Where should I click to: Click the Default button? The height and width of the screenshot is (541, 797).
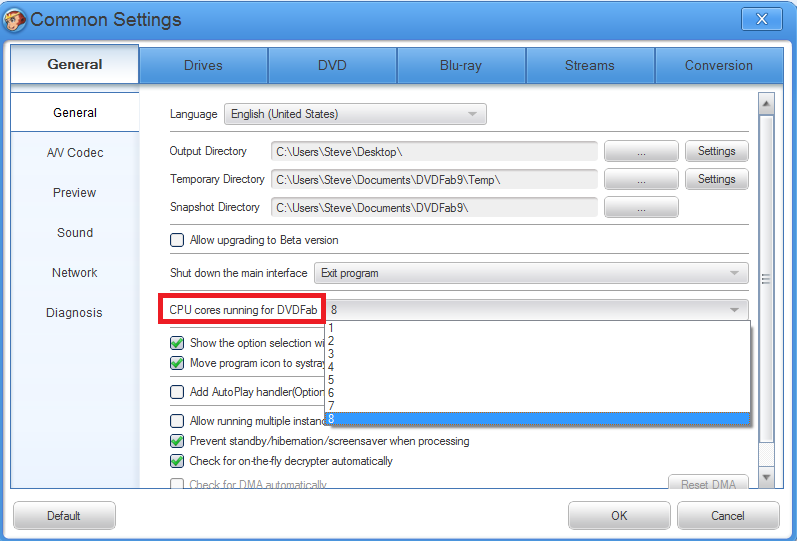(64, 516)
